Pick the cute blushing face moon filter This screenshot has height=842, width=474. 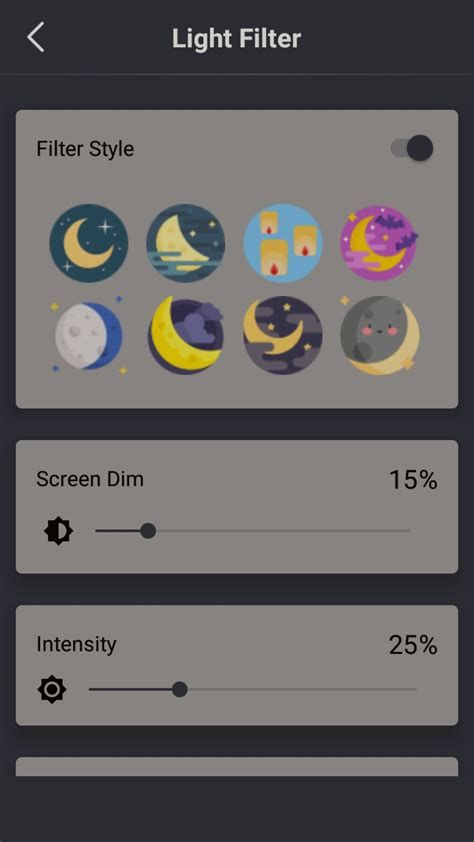click(380, 335)
